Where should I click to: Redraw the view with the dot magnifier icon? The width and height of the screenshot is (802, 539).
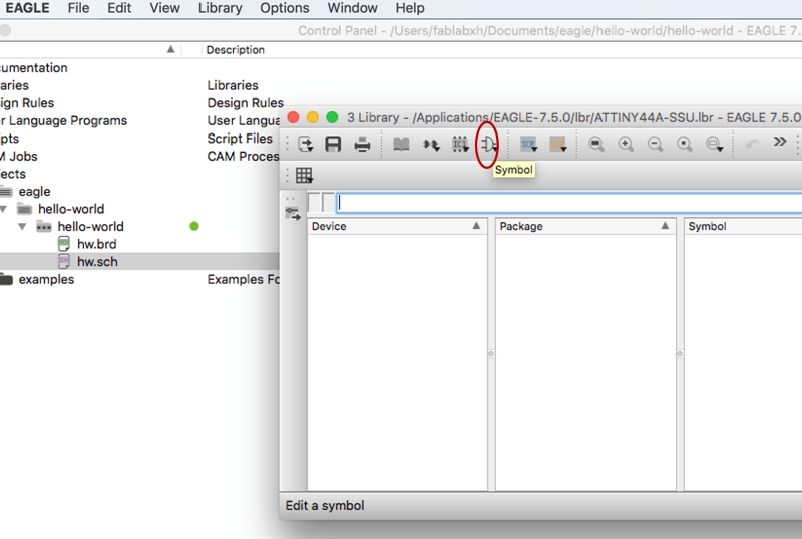[684, 144]
